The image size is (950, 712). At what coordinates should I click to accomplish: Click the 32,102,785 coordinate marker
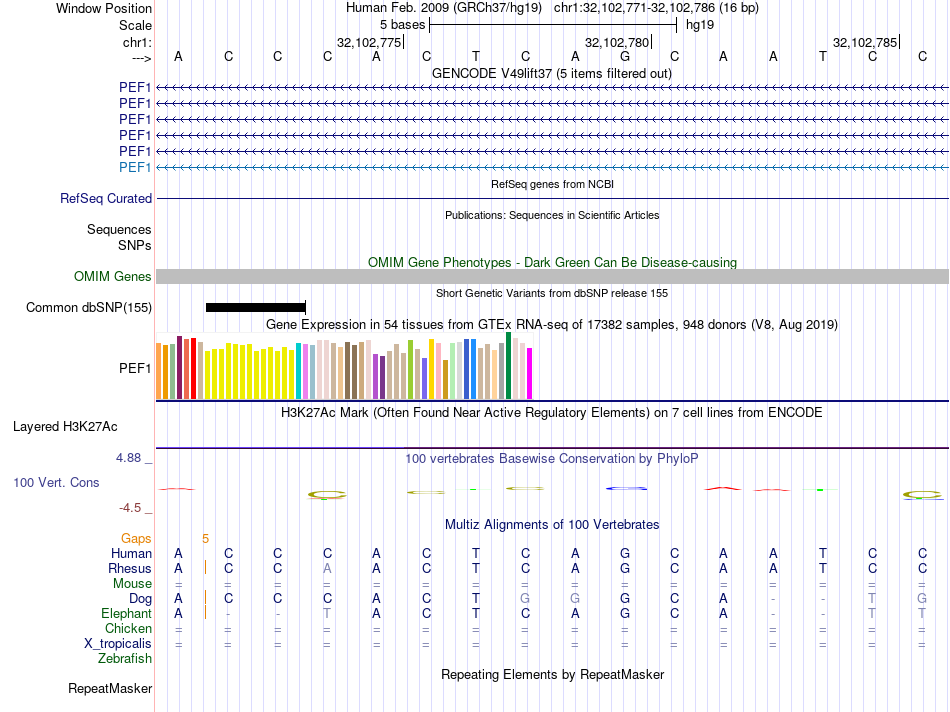[x=865, y=42]
